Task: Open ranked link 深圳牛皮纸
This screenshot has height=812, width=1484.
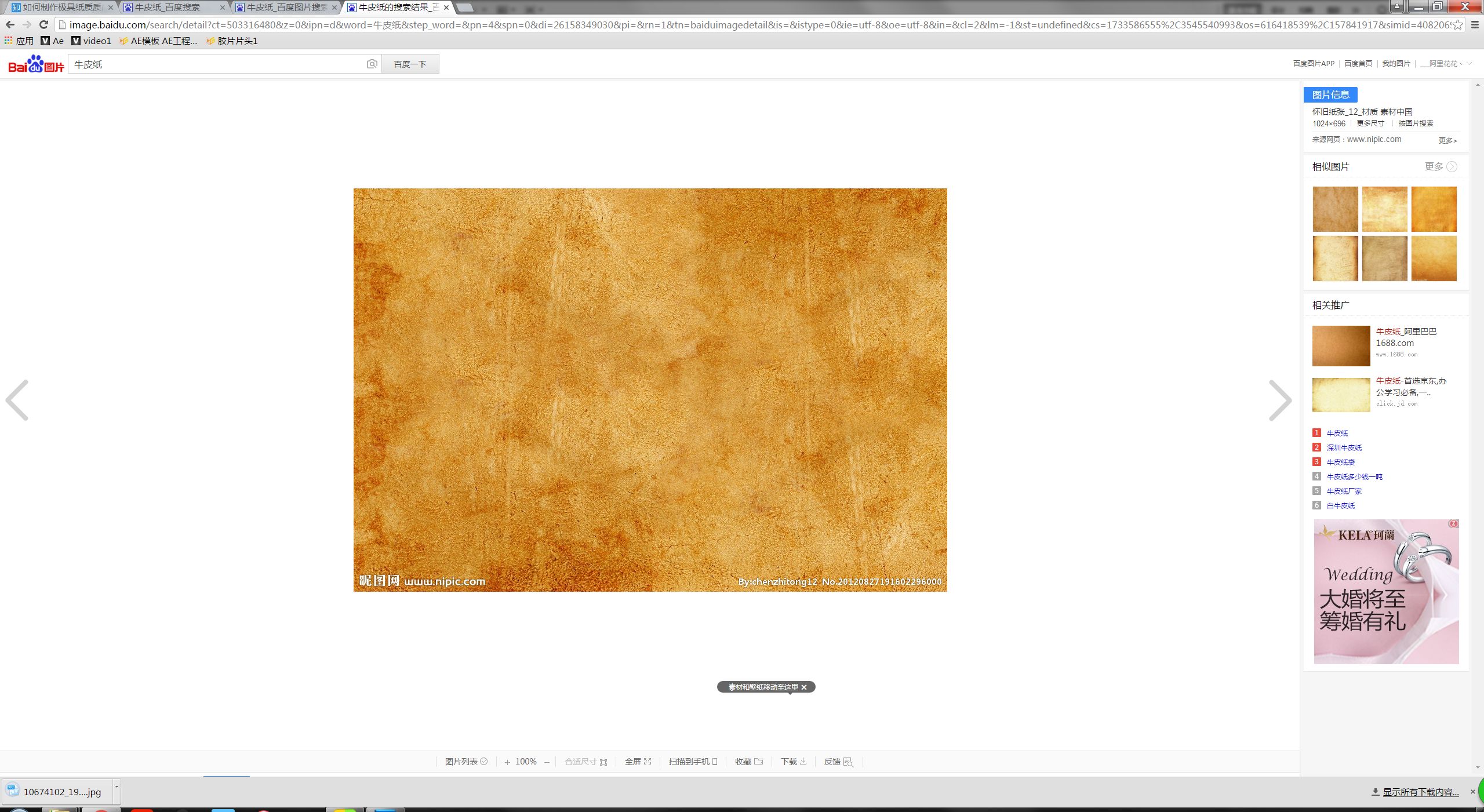Action: (x=1344, y=447)
